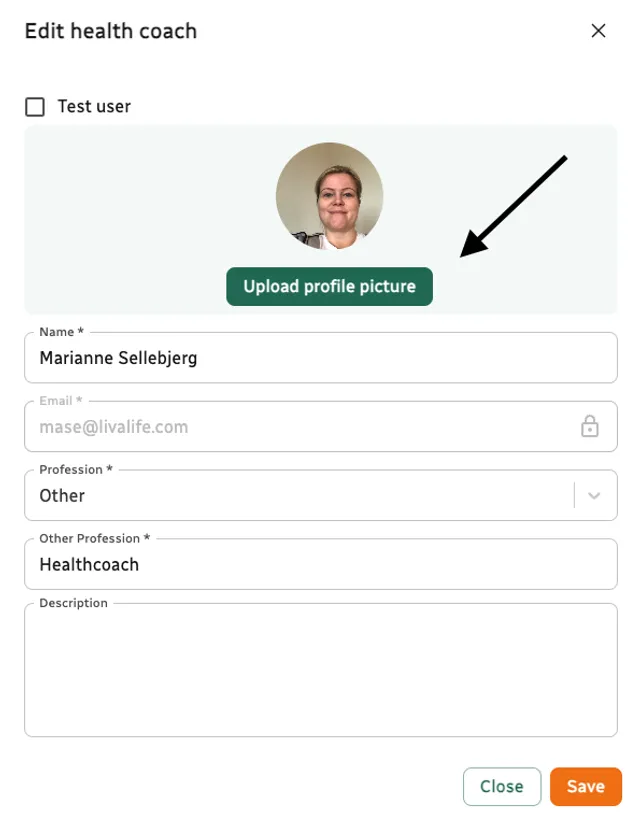Click the "Edit health coach" dialog title
640x824 pixels.
click(111, 31)
